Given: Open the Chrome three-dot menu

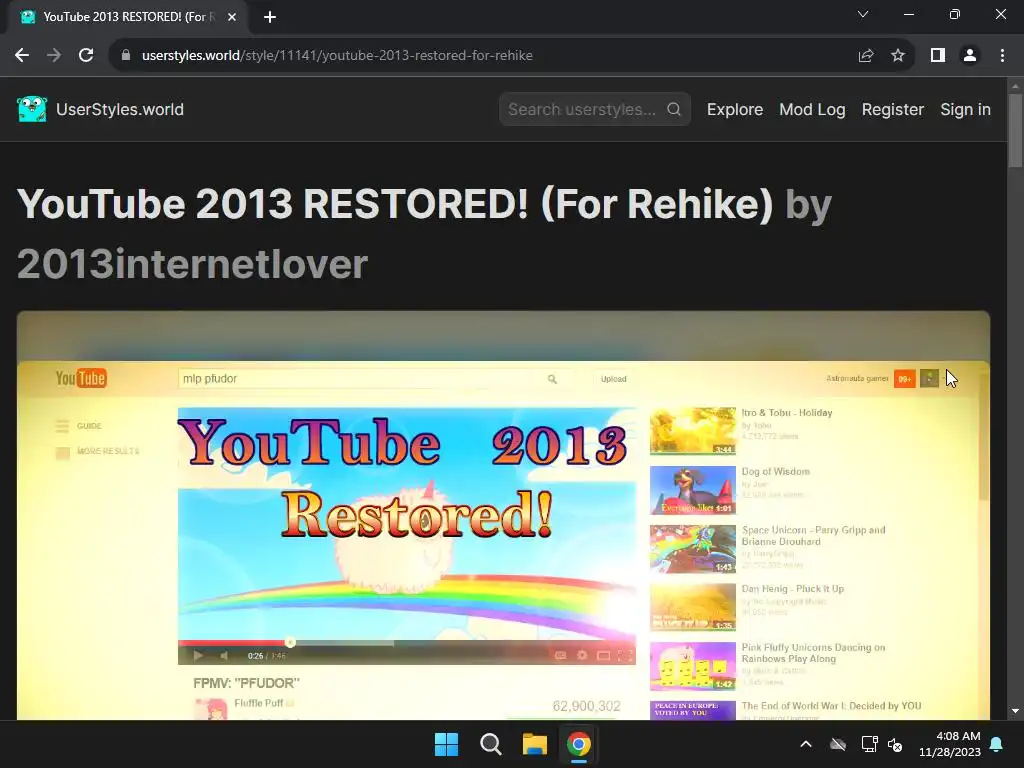Looking at the screenshot, I should point(1002,56).
